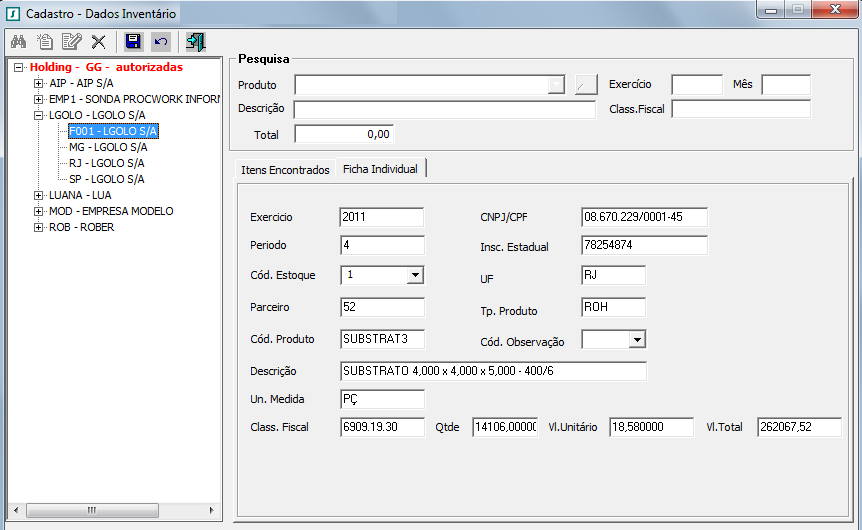Click the Vl.Unitário field
This screenshot has width=862, height=530.
[650, 427]
